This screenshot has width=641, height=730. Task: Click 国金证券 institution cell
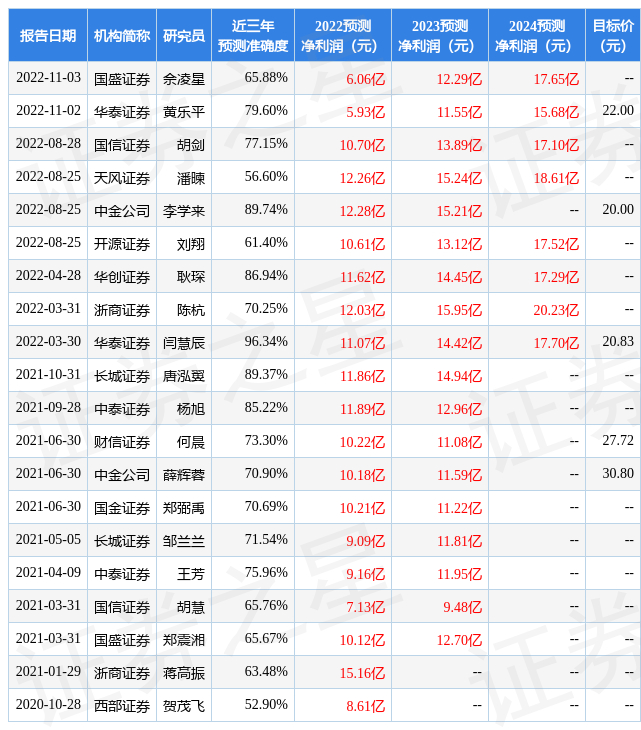[122, 508]
